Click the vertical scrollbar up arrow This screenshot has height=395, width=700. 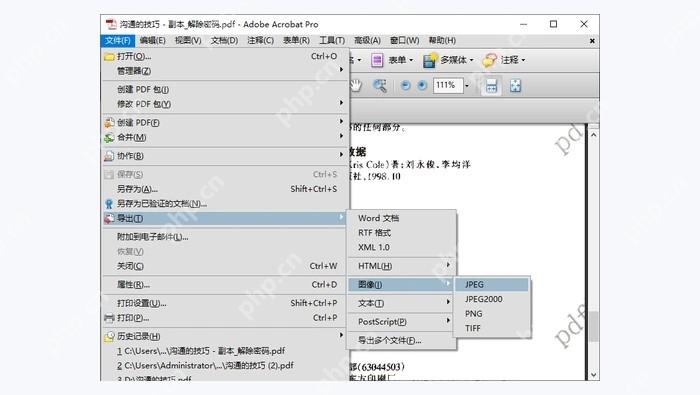(x=593, y=135)
